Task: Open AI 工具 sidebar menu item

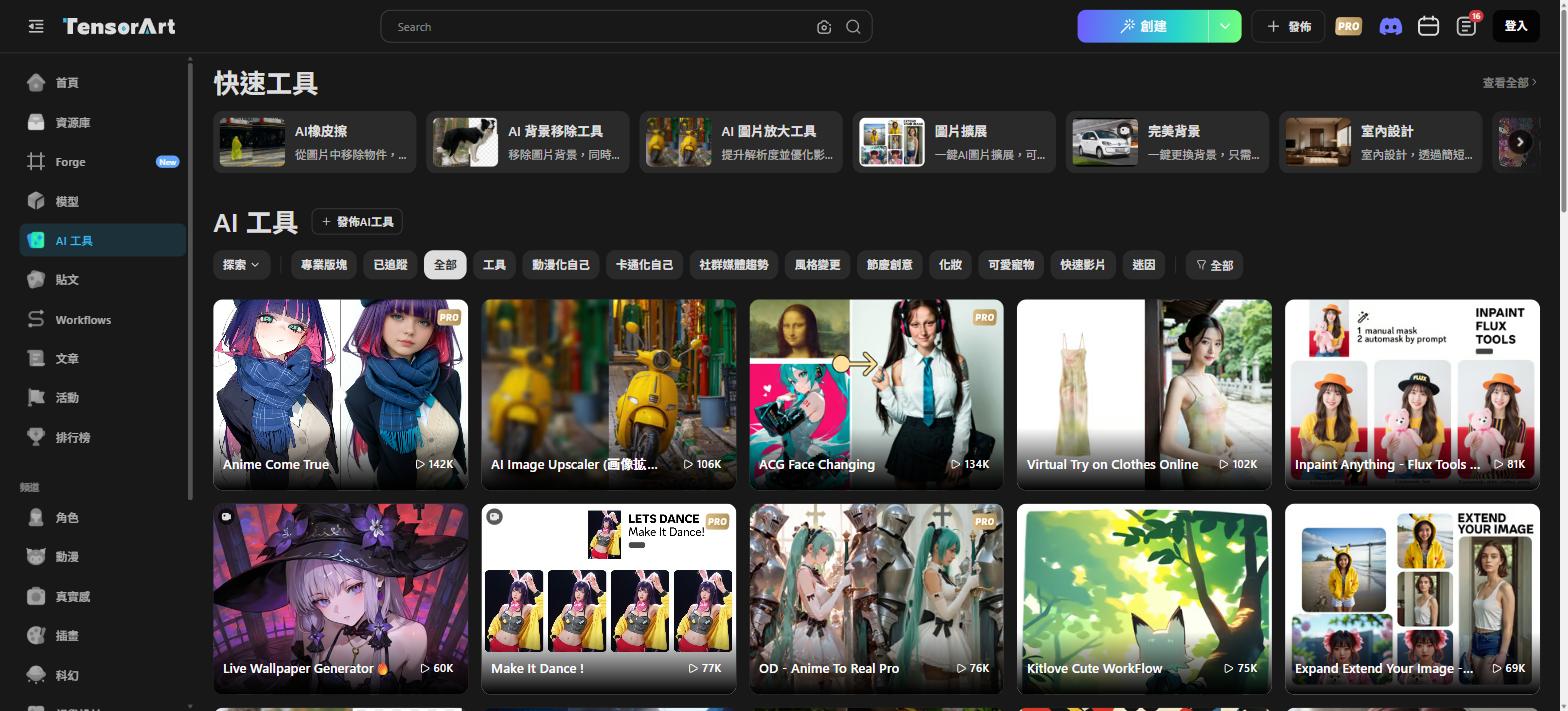Action: [x=102, y=240]
